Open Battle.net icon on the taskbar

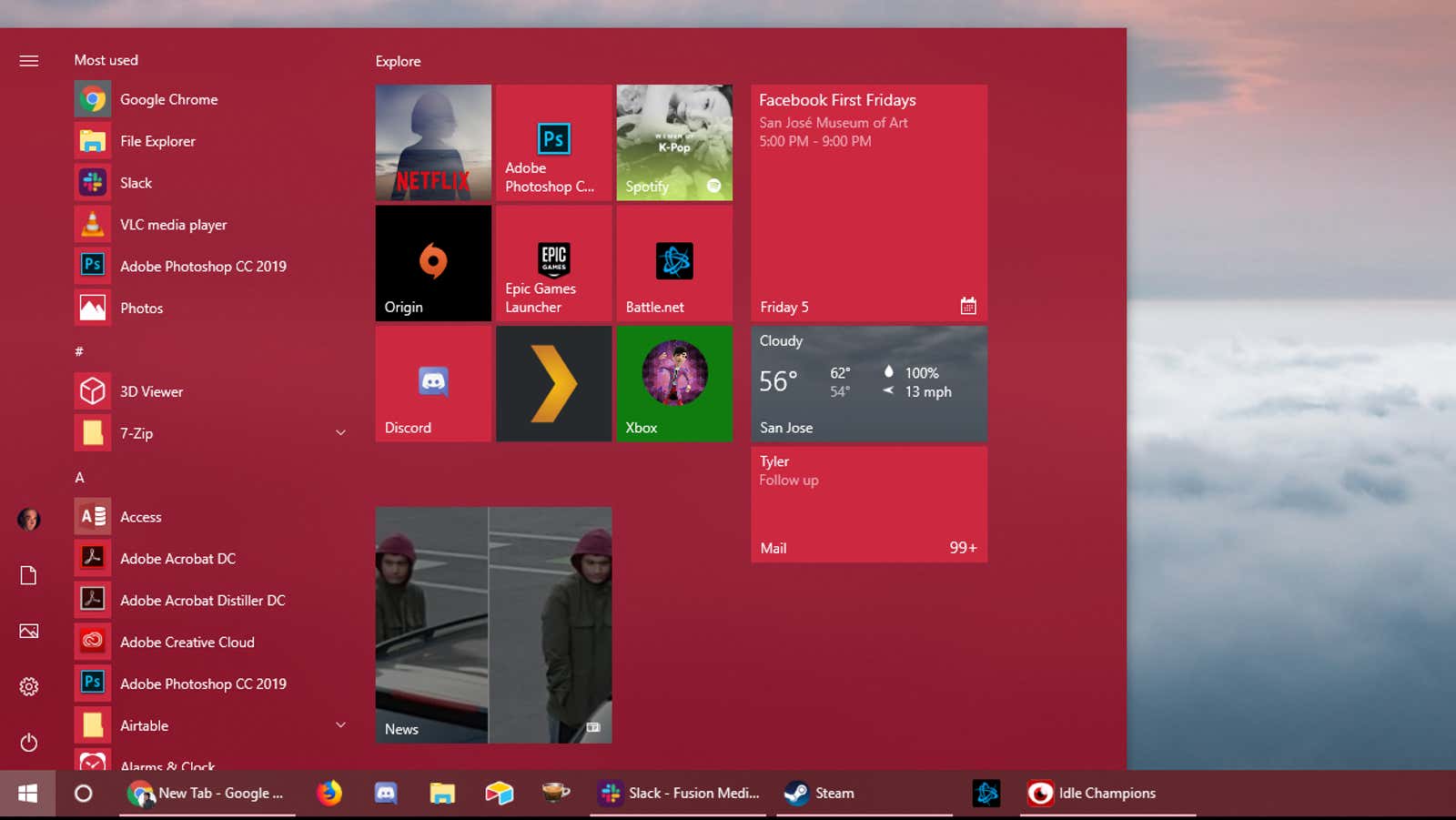pos(986,794)
